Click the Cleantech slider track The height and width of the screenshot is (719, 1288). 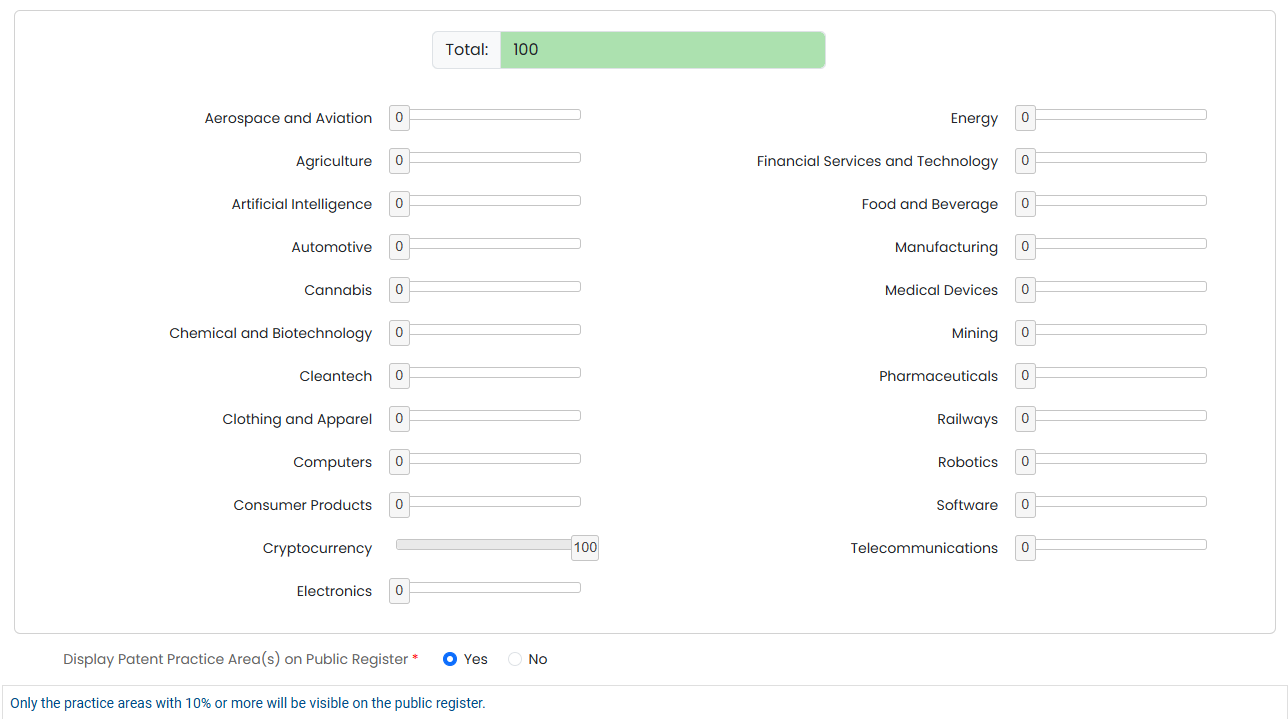coord(495,373)
